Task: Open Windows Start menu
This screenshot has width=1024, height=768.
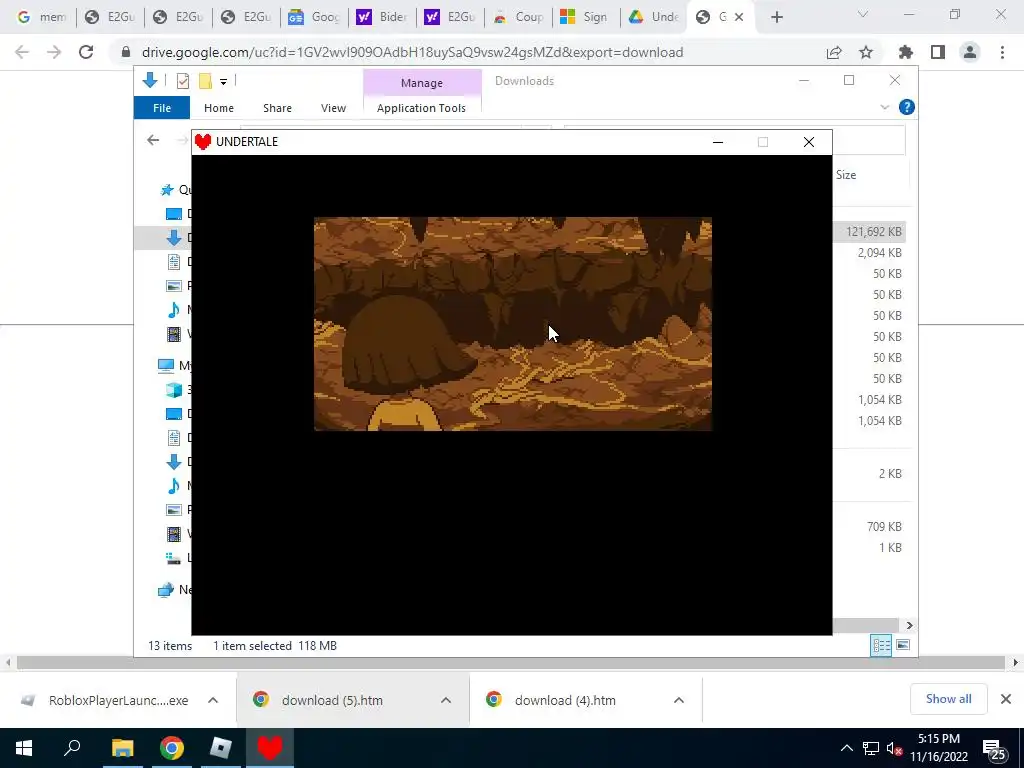Action: (x=24, y=748)
